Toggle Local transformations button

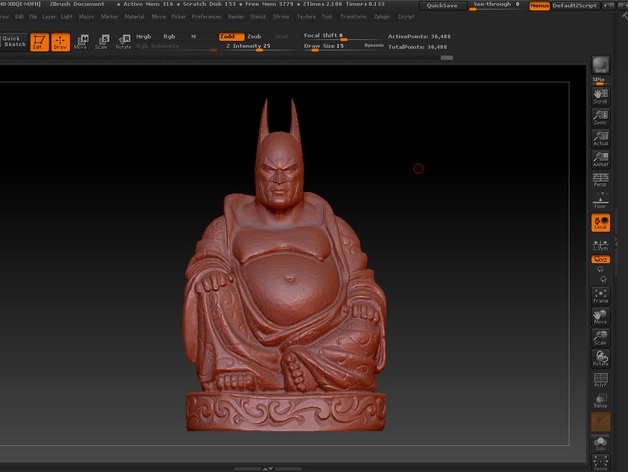pyautogui.click(x=600, y=223)
